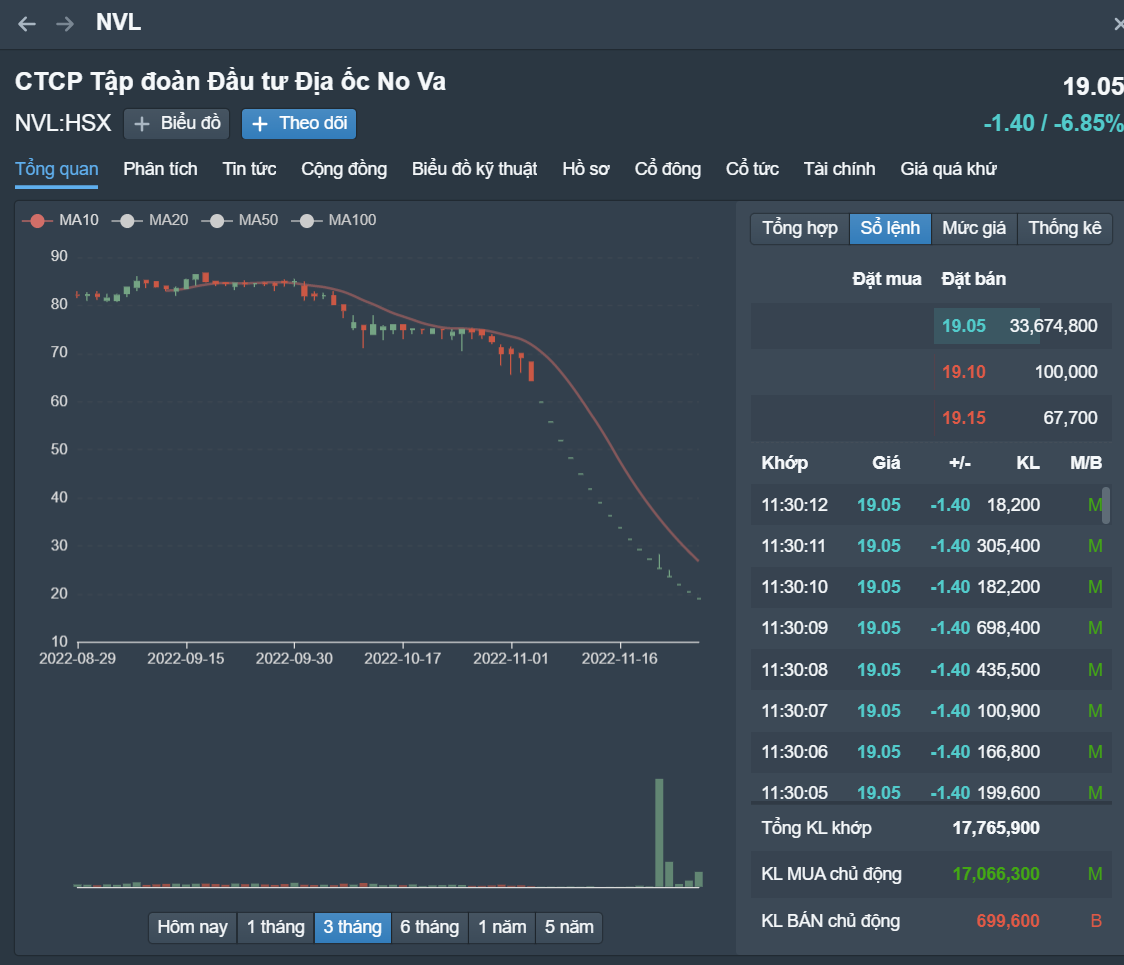1124x965 pixels.
Task: Show Hôm nay chart range
Action: point(192,927)
